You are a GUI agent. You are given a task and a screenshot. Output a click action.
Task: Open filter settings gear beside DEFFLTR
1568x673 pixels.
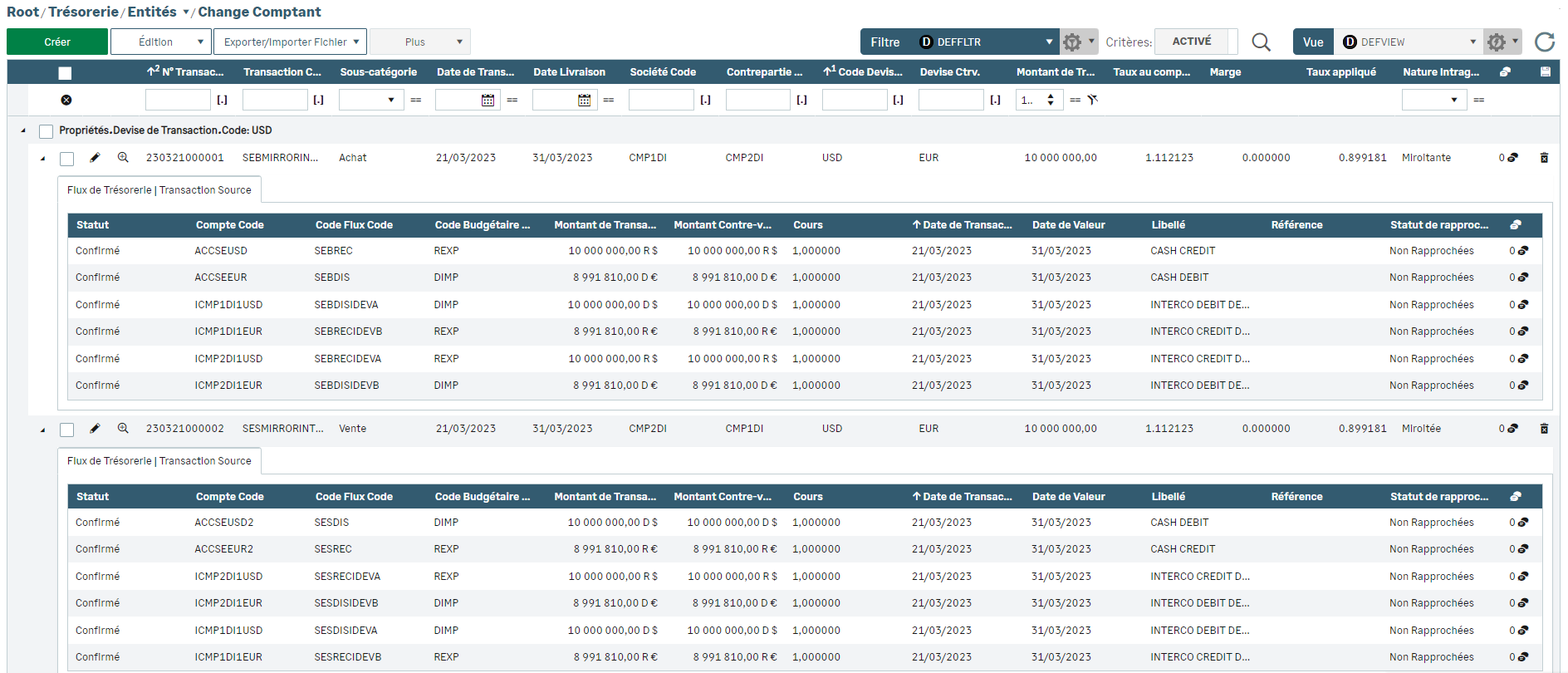pyautogui.click(x=1072, y=42)
